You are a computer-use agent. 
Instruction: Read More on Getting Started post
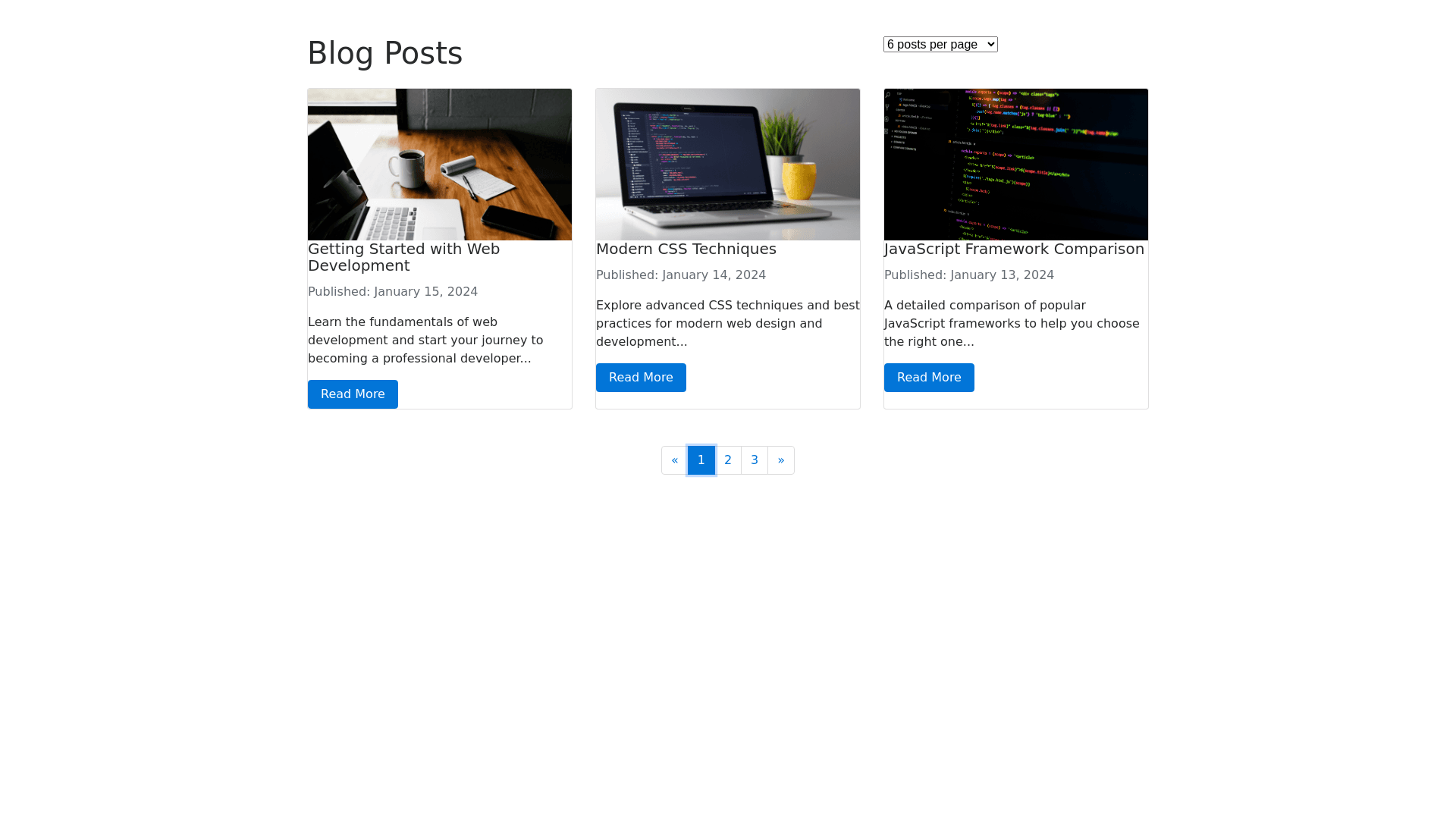353,394
